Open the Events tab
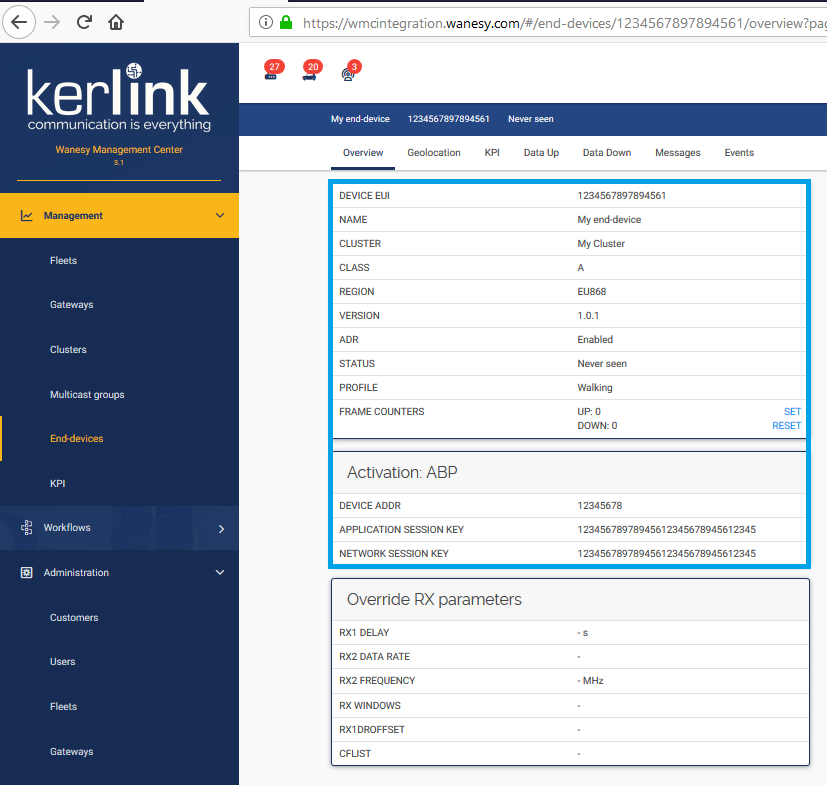827x785 pixels. click(x=739, y=153)
